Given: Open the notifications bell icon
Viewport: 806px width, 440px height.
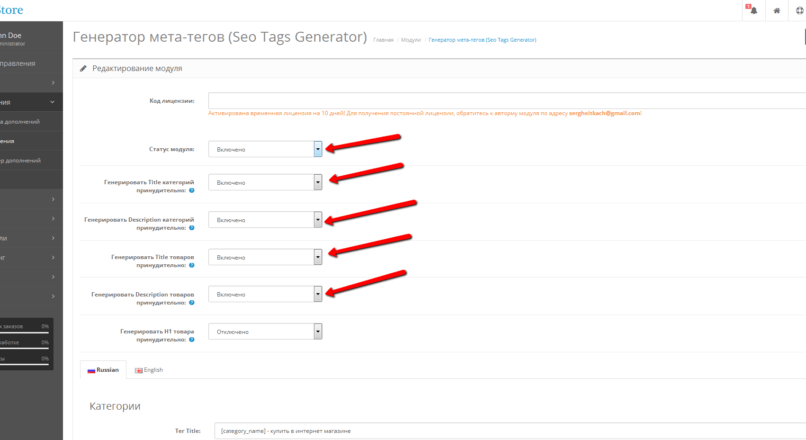Looking at the screenshot, I should click(x=750, y=10).
